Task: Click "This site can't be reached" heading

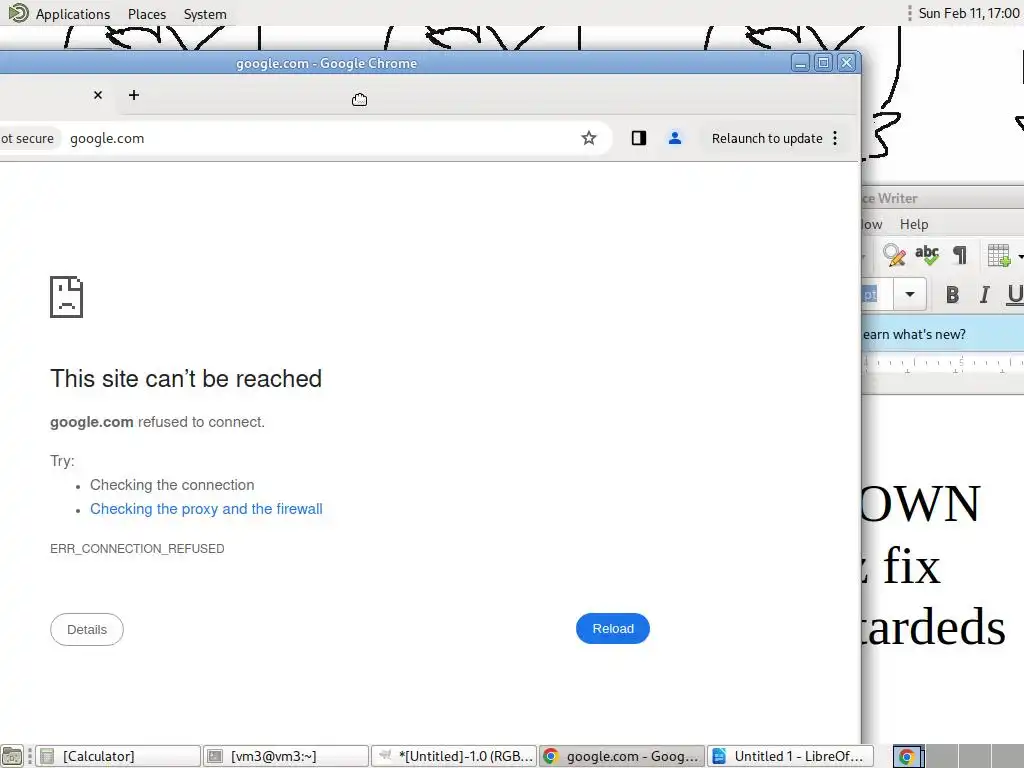Action: point(186,379)
